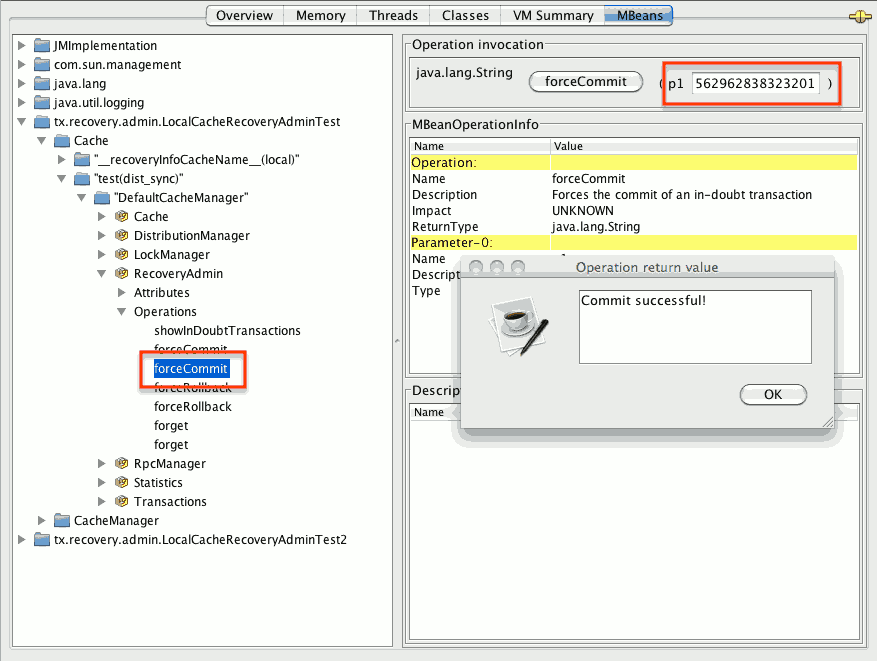This screenshot has height=661, width=877.
Task: Click the RpcManager MBean icon
Action: (122, 464)
